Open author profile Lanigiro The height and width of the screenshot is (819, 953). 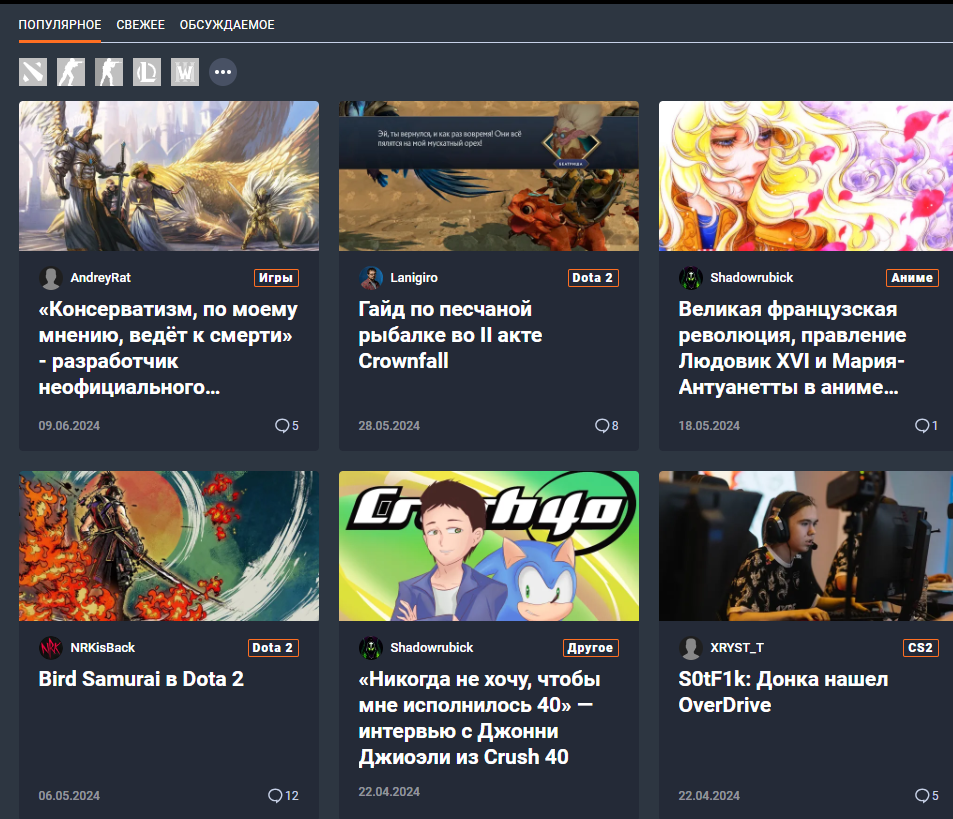click(414, 278)
